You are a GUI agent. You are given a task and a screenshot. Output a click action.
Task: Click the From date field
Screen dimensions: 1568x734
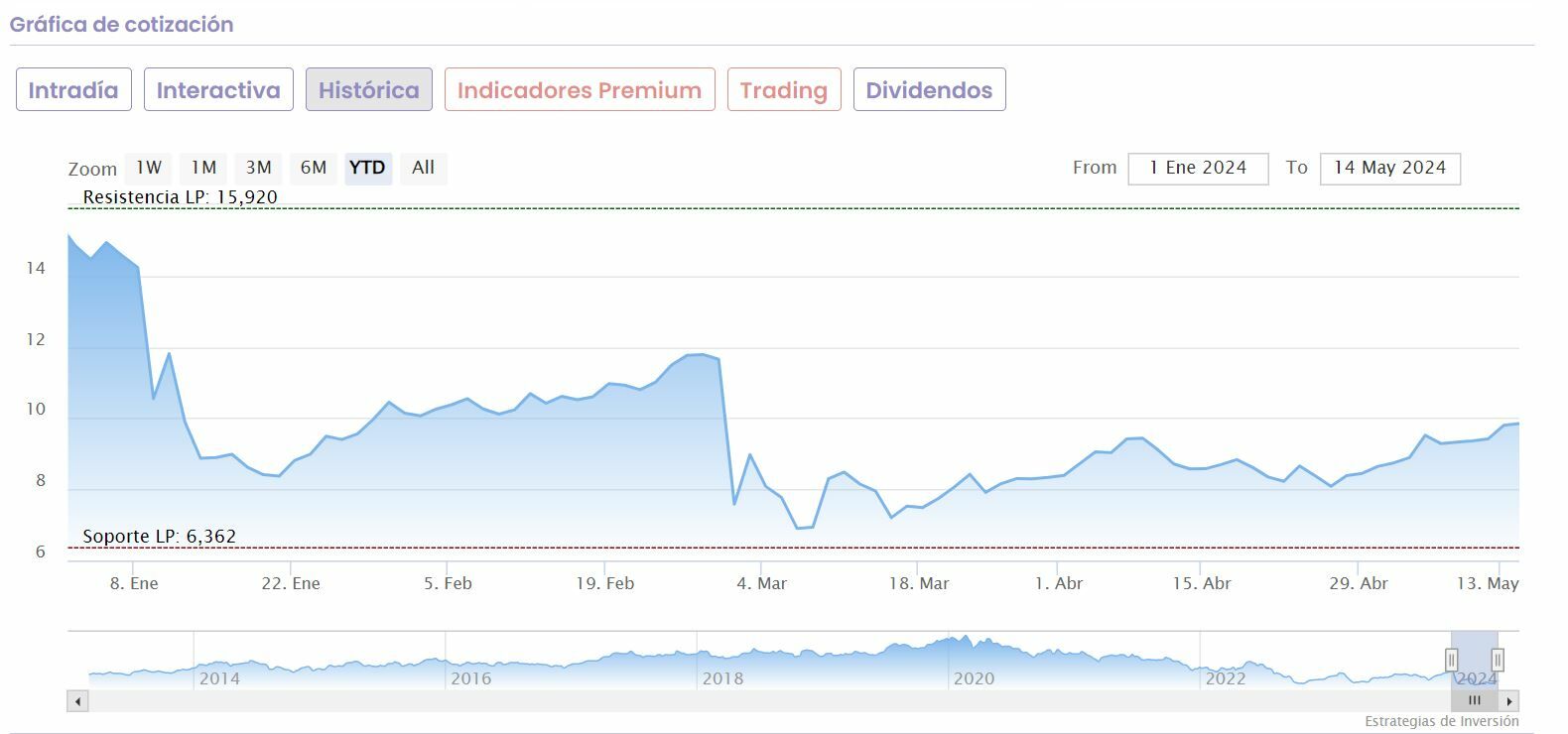(x=1198, y=169)
